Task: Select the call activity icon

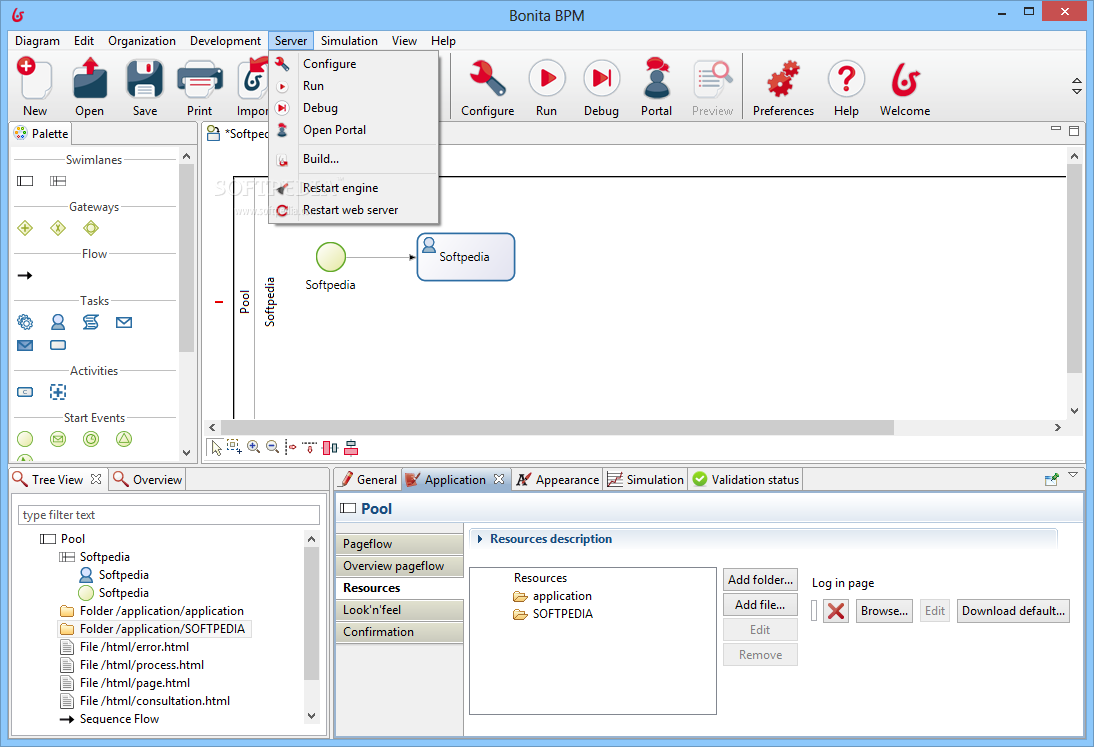Action: [25, 392]
